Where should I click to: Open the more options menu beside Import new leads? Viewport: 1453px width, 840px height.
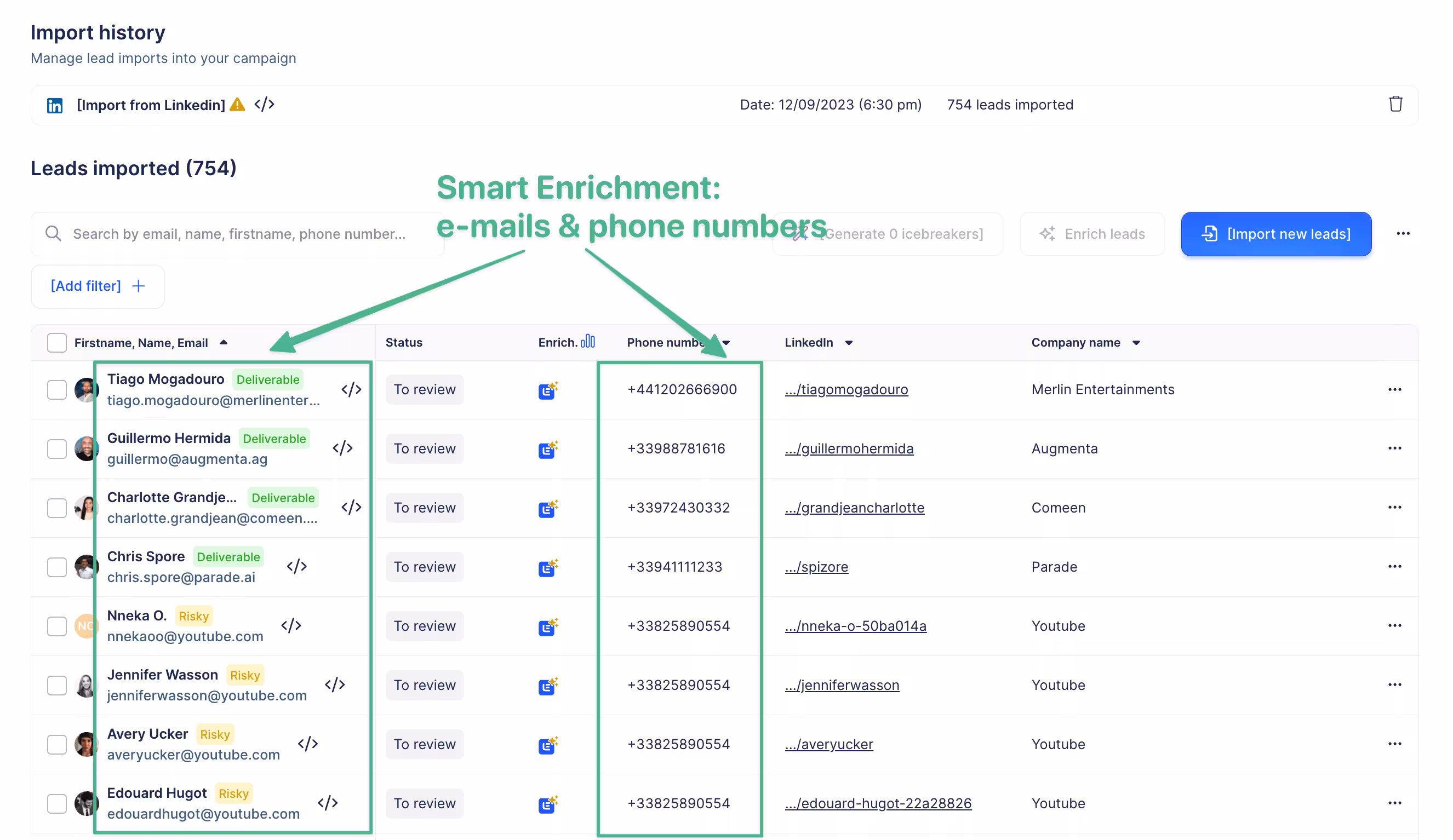[x=1403, y=233]
